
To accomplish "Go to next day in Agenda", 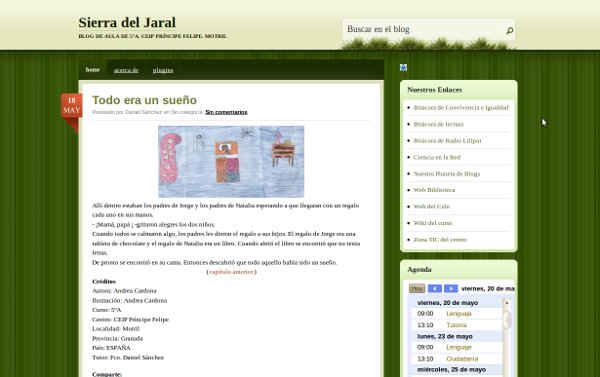I will (451, 289).
